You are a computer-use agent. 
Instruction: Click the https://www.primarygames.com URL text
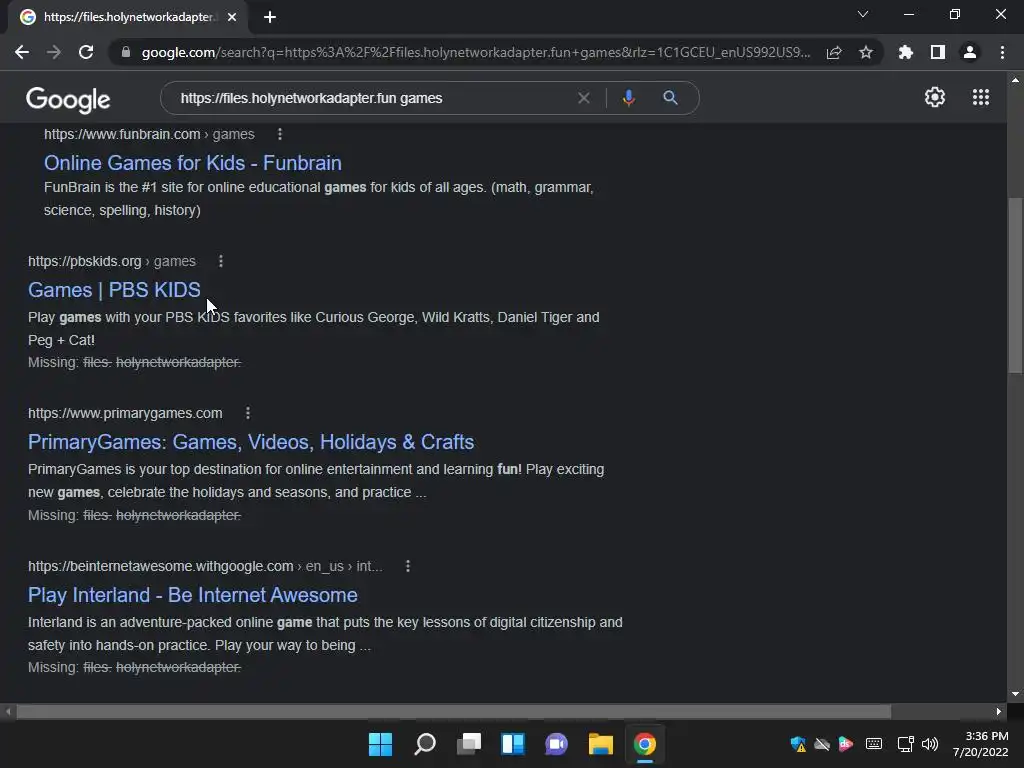pos(125,413)
